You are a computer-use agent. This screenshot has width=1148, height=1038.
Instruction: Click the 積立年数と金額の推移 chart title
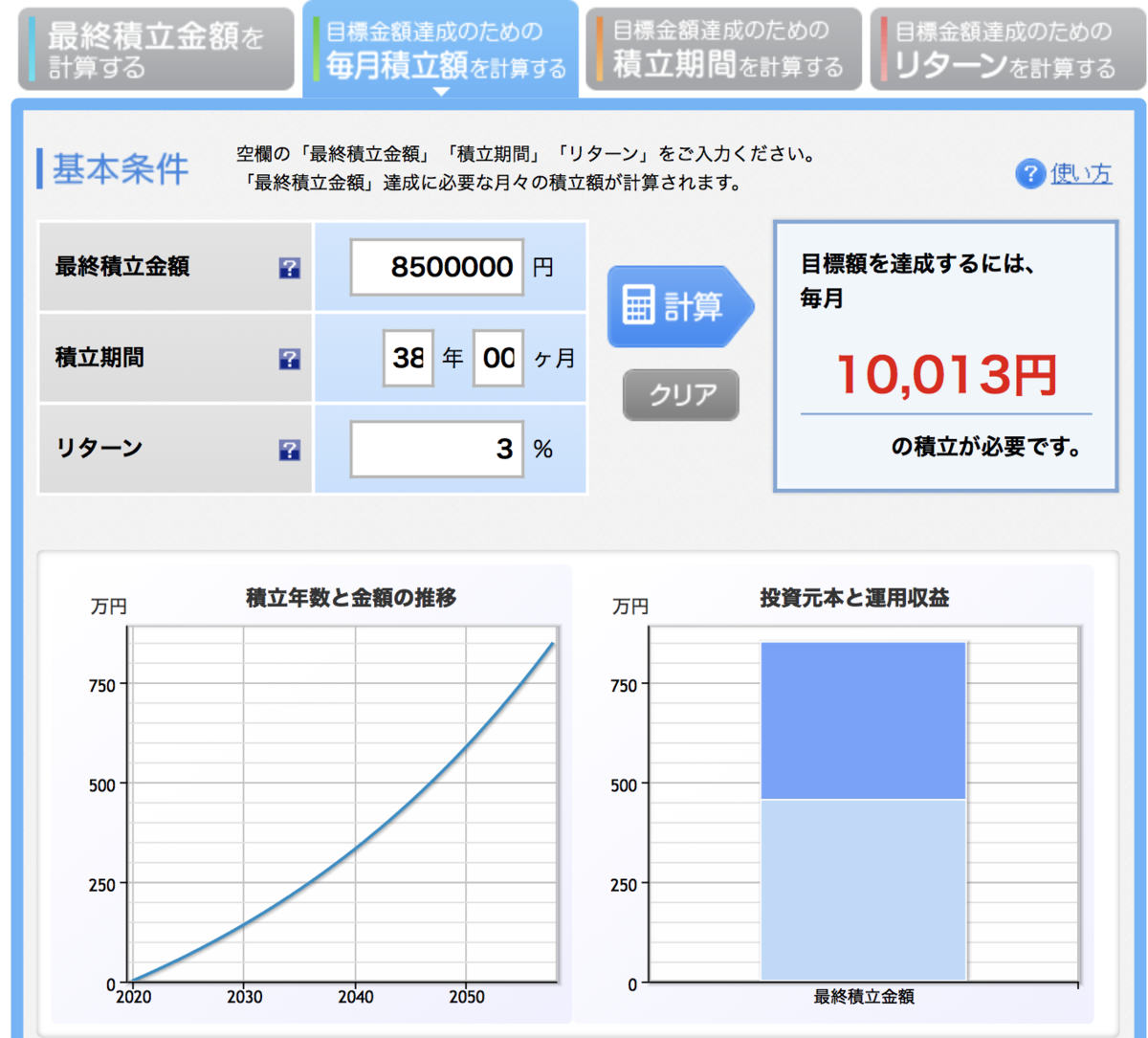pos(351,599)
